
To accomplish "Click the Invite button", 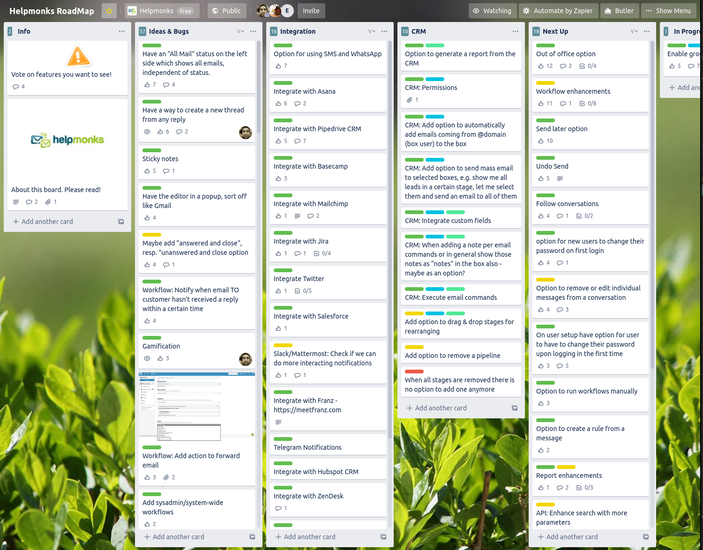I will pos(311,11).
